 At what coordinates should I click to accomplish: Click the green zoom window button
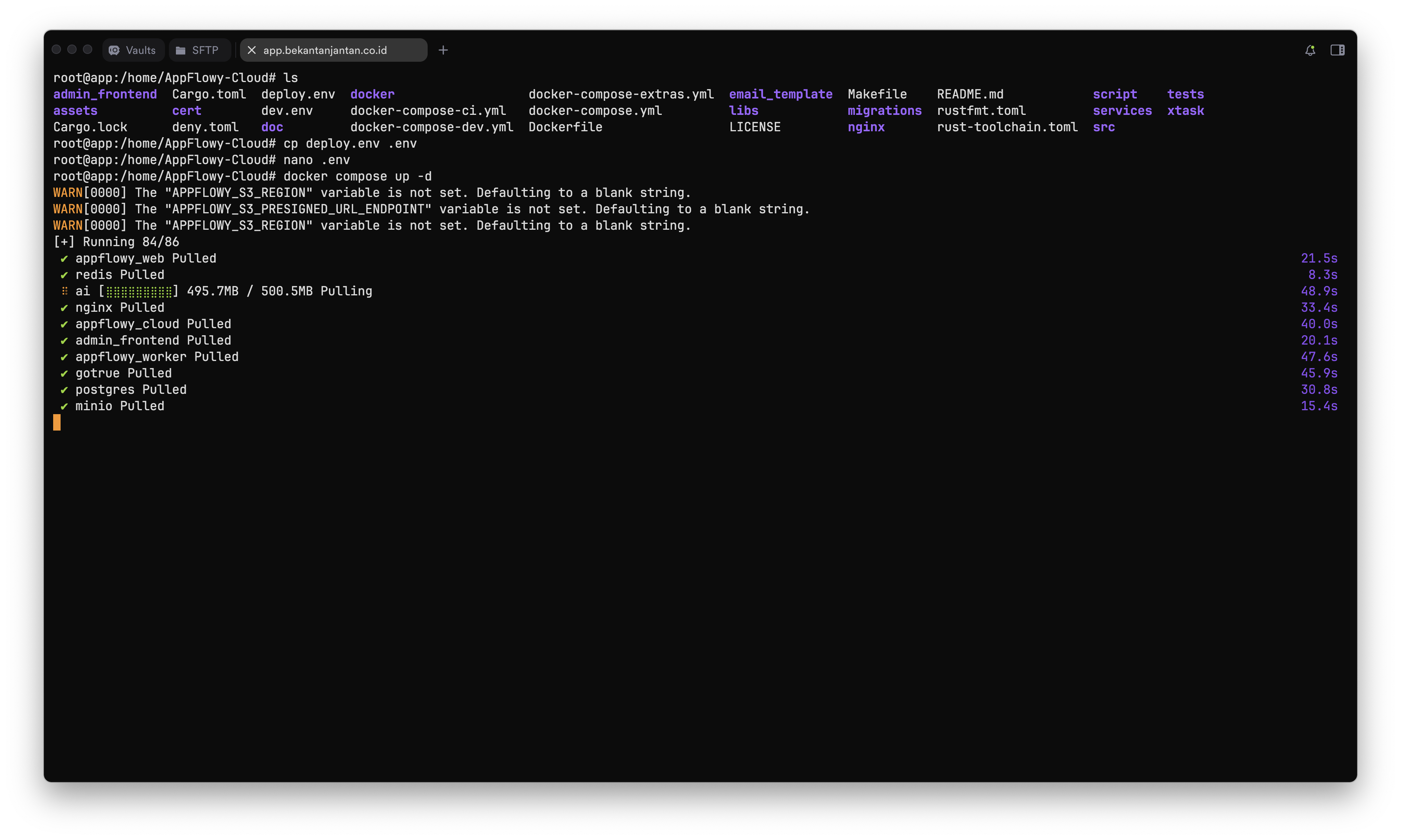tap(88, 50)
